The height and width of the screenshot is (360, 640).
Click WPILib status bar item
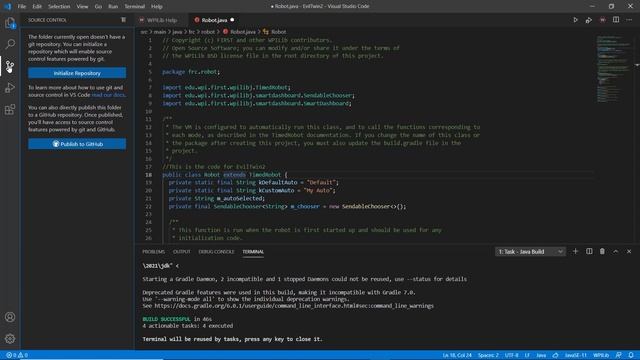click(601, 355)
